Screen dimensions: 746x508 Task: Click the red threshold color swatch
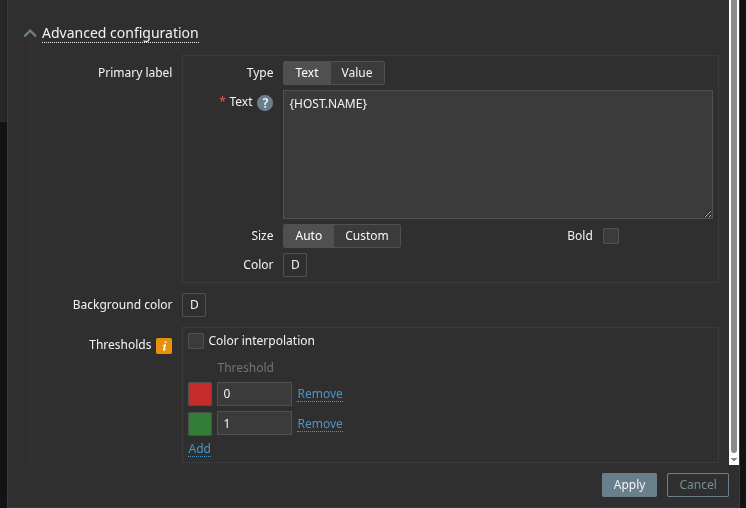coord(200,394)
